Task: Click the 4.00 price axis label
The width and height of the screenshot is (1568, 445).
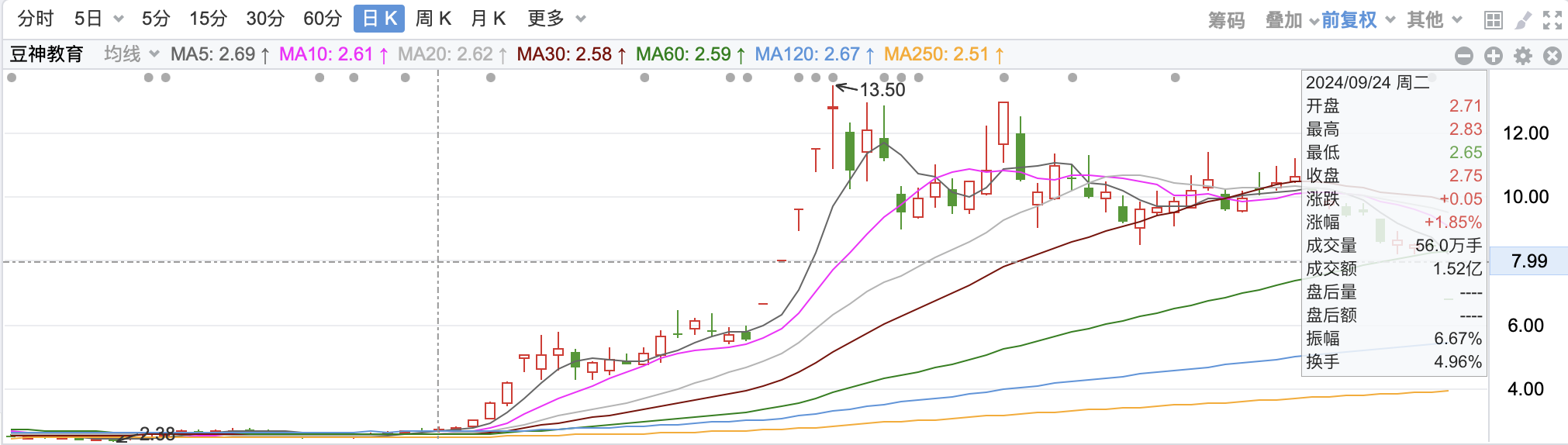Action: 1526,389
